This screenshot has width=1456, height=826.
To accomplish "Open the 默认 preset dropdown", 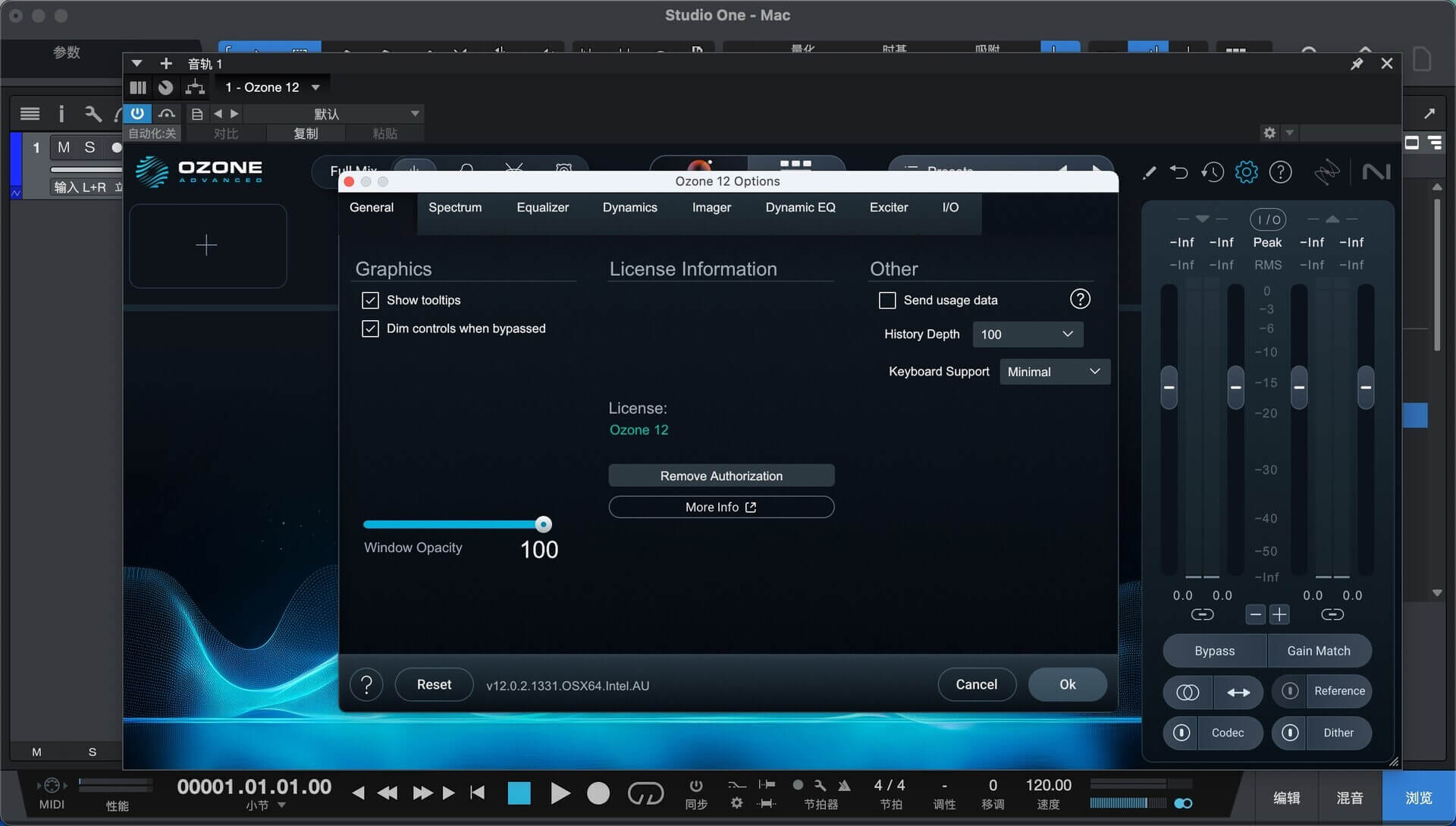I will (x=334, y=114).
